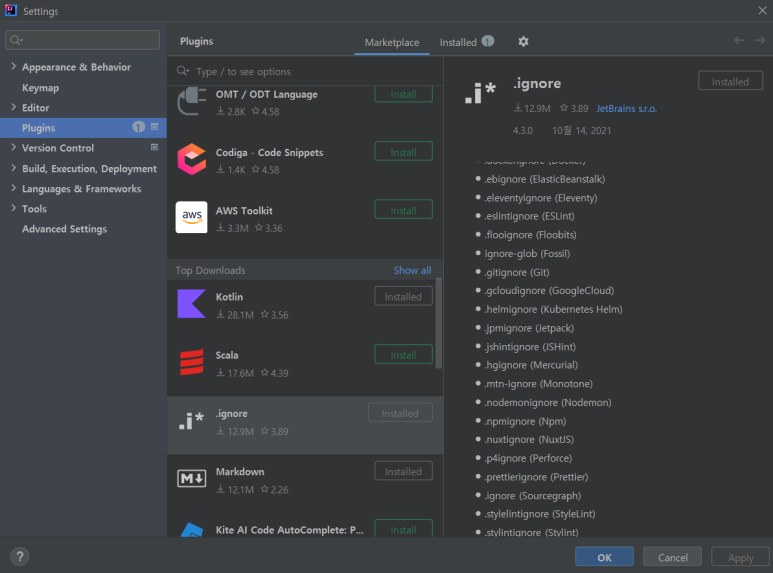Select the Markdown plugin icon

pos(191,478)
